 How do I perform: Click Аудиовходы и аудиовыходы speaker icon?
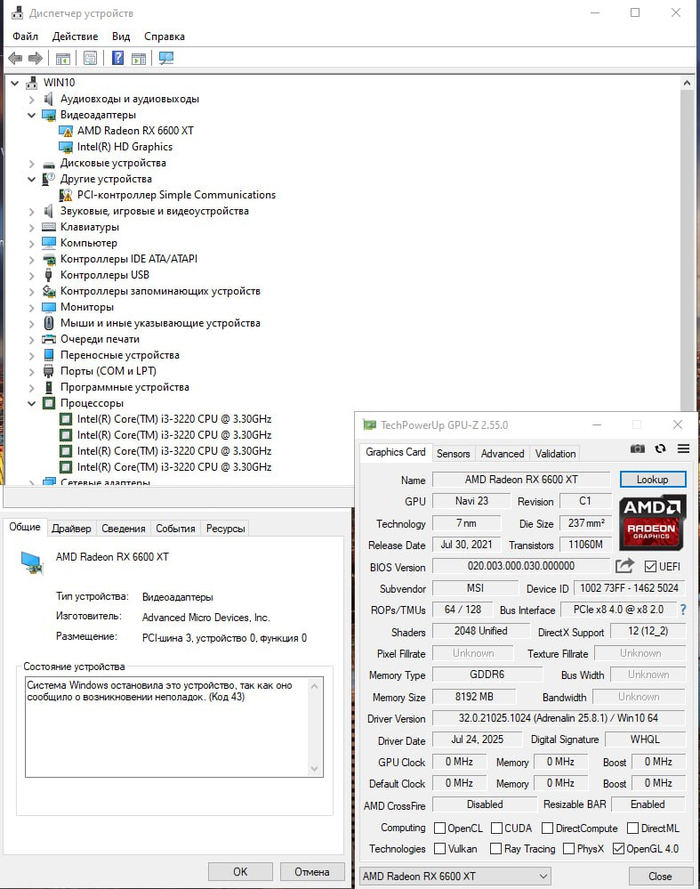(x=49, y=99)
